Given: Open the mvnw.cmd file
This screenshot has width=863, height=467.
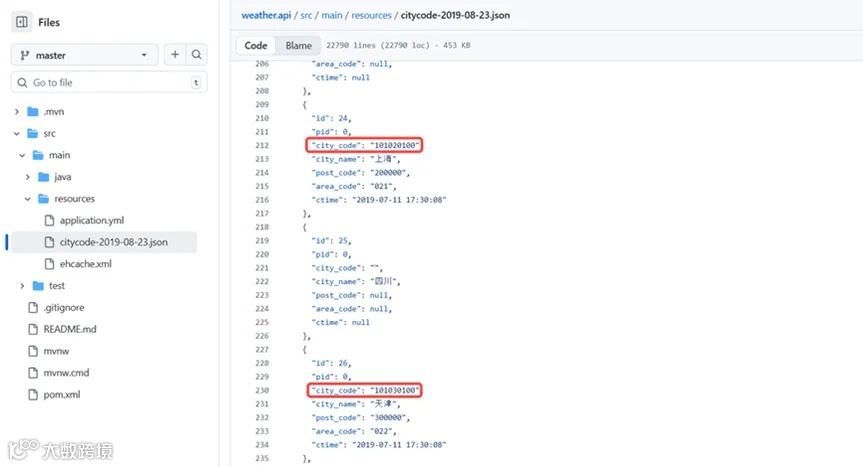Looking at the screenshot, I should coord(66,372).
